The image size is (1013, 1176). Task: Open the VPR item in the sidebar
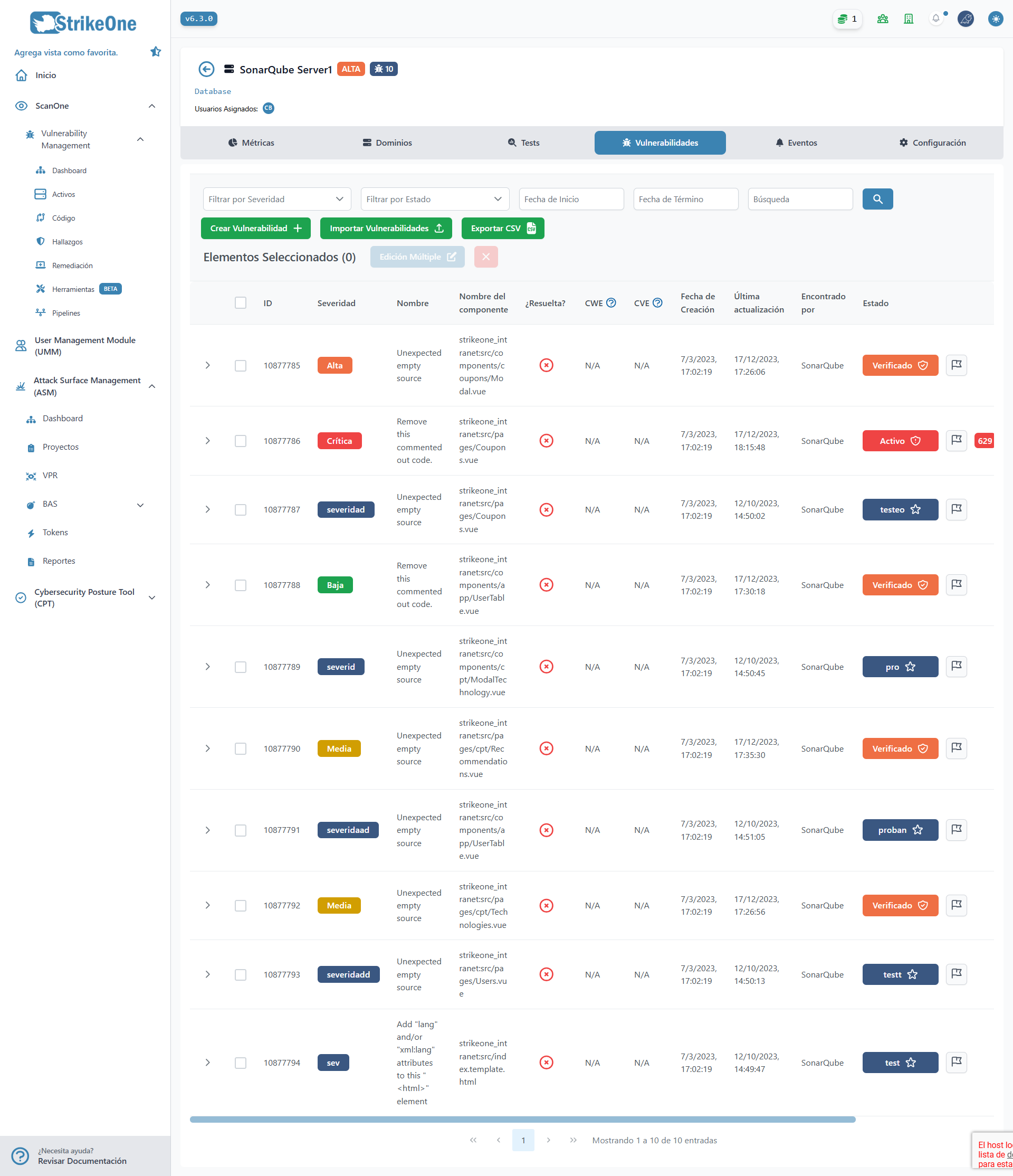coord(50,476)
